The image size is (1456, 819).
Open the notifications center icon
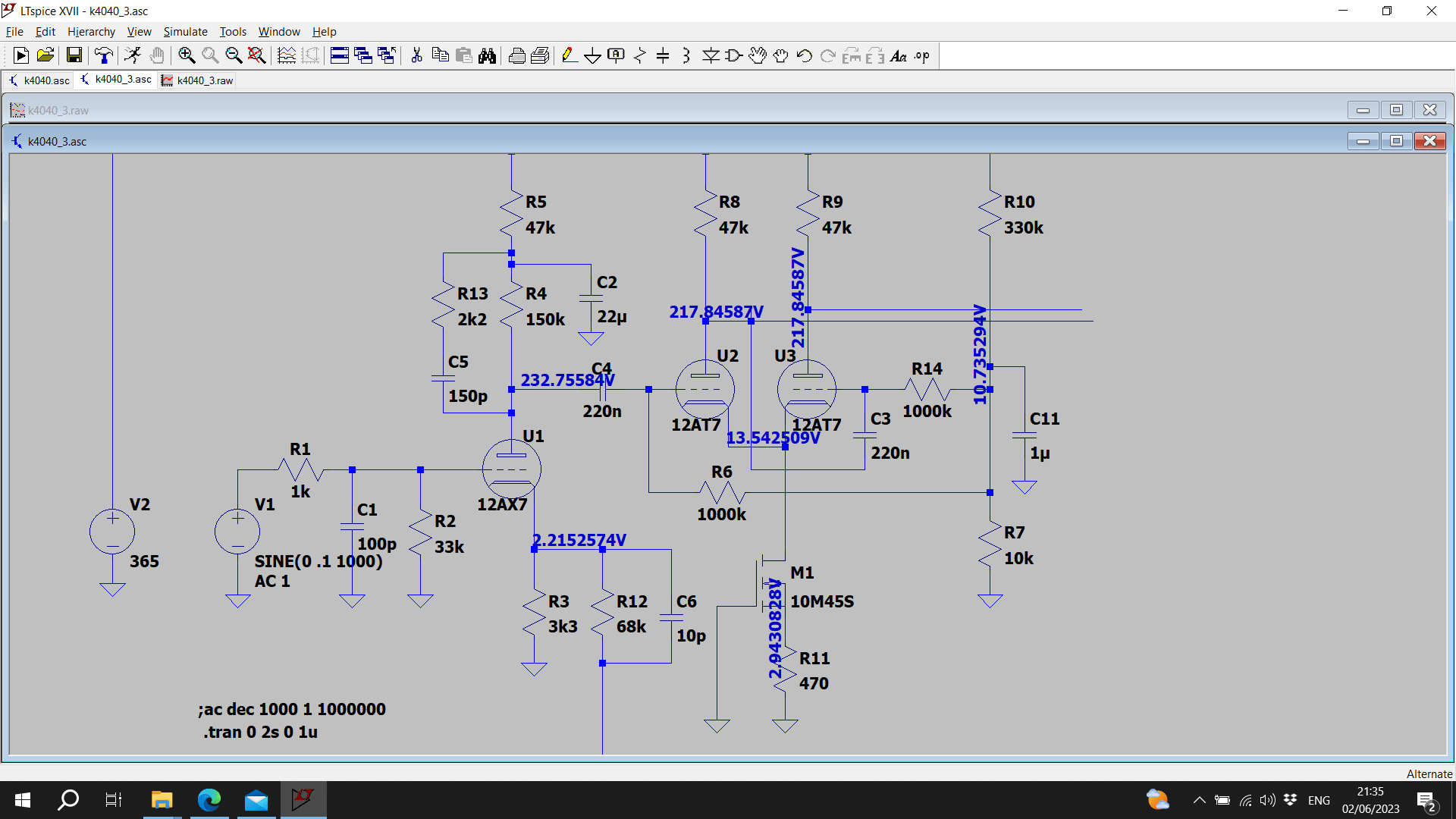tap(1426, 801)
